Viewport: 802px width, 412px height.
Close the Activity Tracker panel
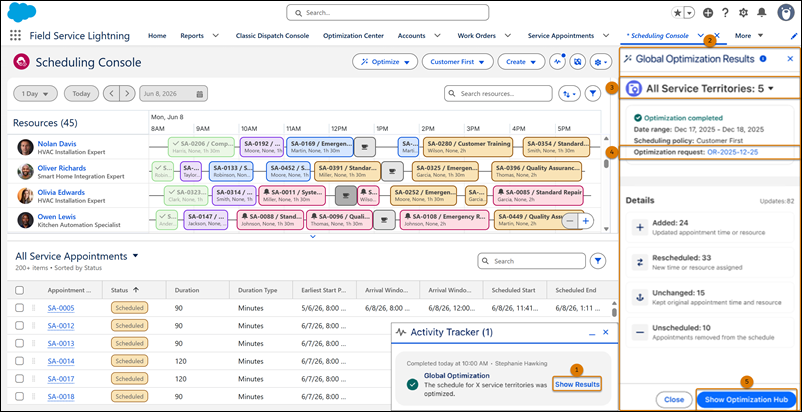(606, 332)
